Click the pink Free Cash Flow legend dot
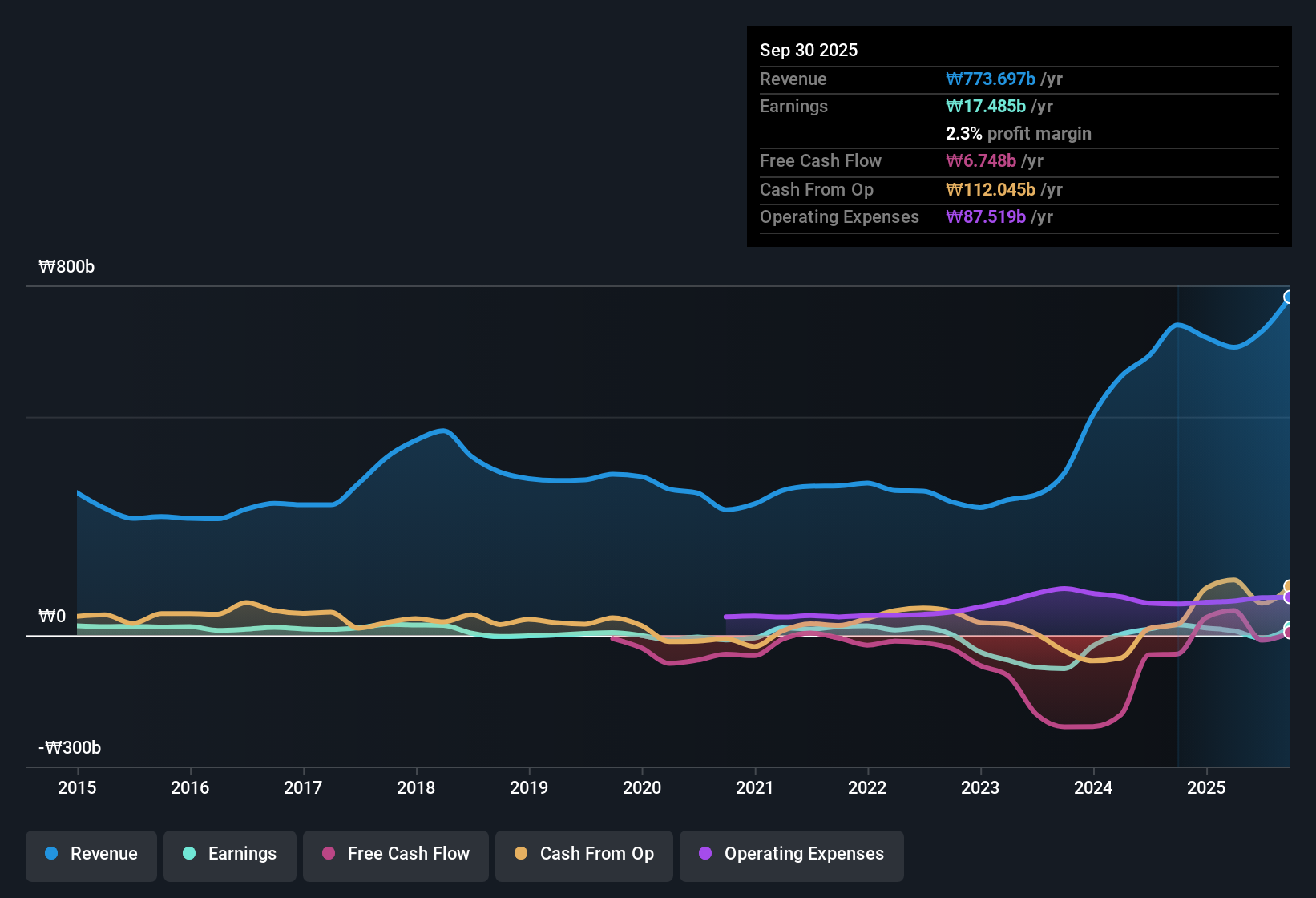Screen dimensions: 1316x898 pos(327,854)
